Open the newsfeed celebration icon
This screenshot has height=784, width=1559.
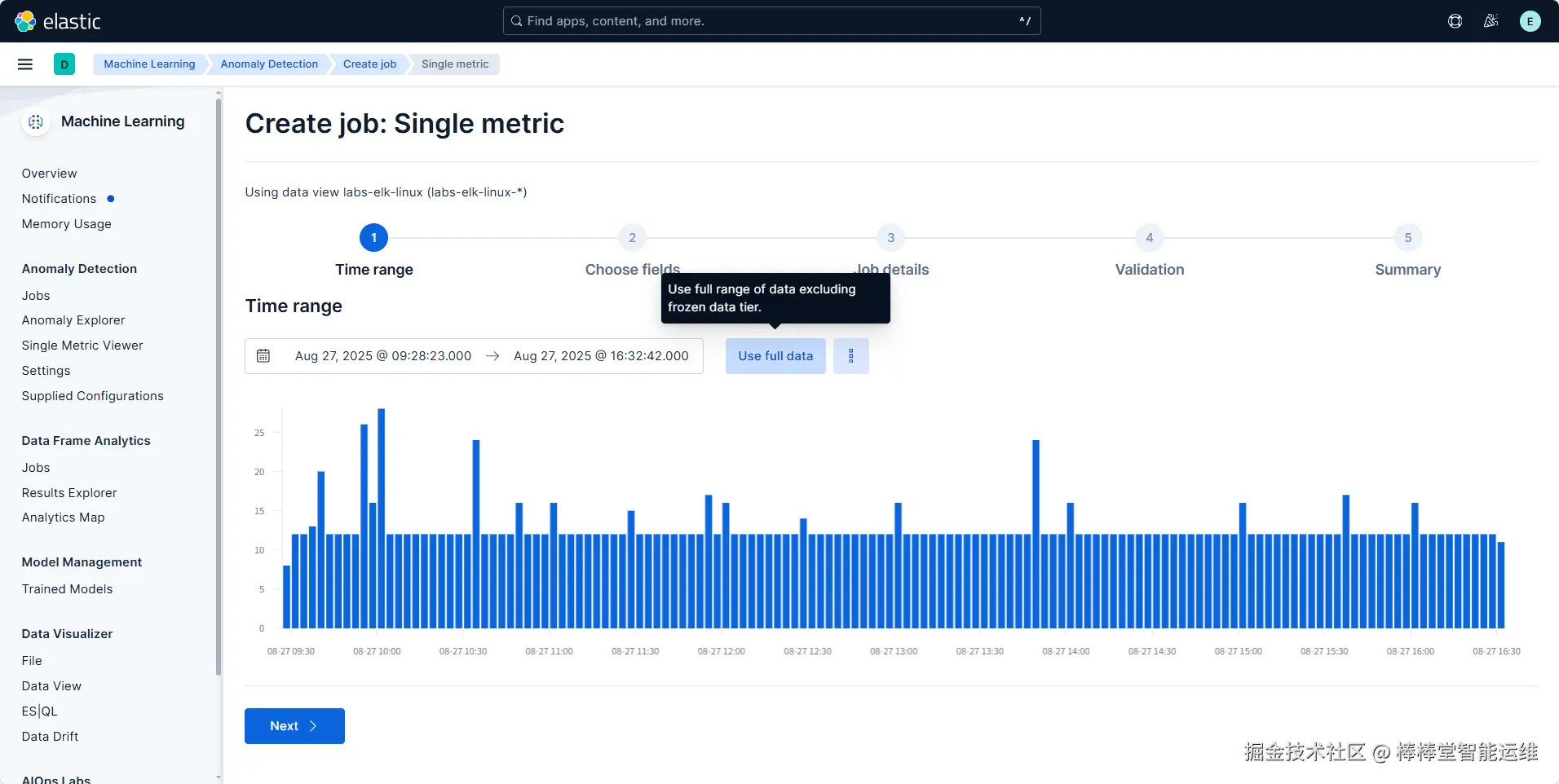[1491, 21]
